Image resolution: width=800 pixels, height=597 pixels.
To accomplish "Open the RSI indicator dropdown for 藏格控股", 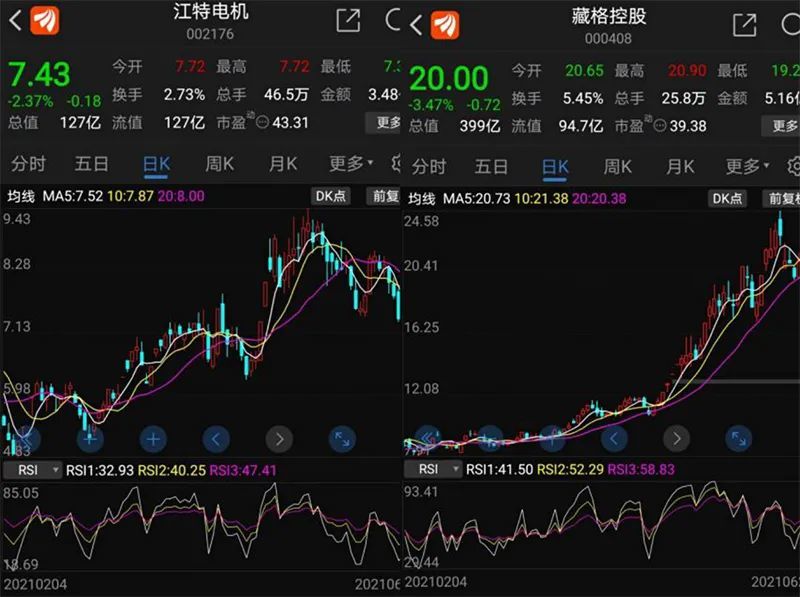I will pos(433,469).
